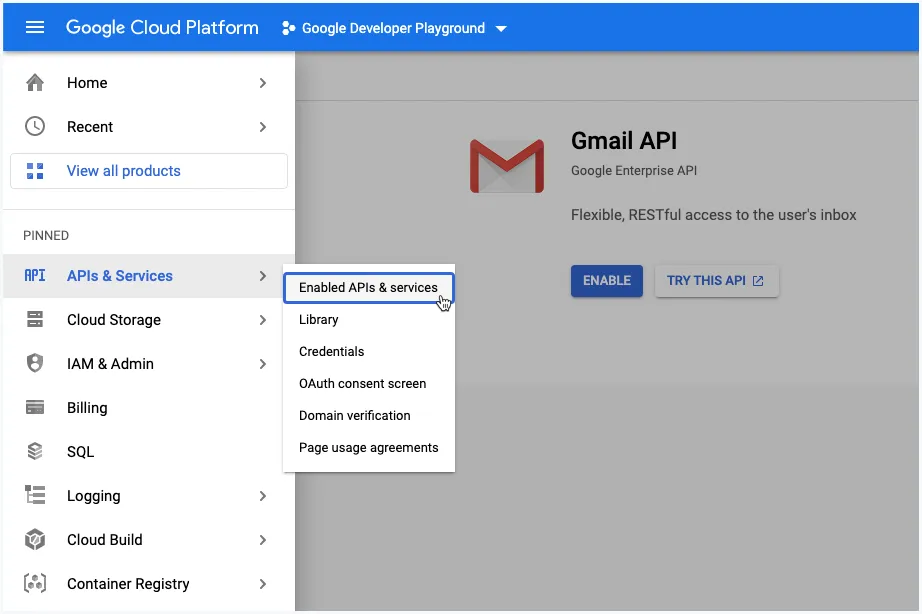Click the ENABLE button for Gmail API

tap(606, 281)
